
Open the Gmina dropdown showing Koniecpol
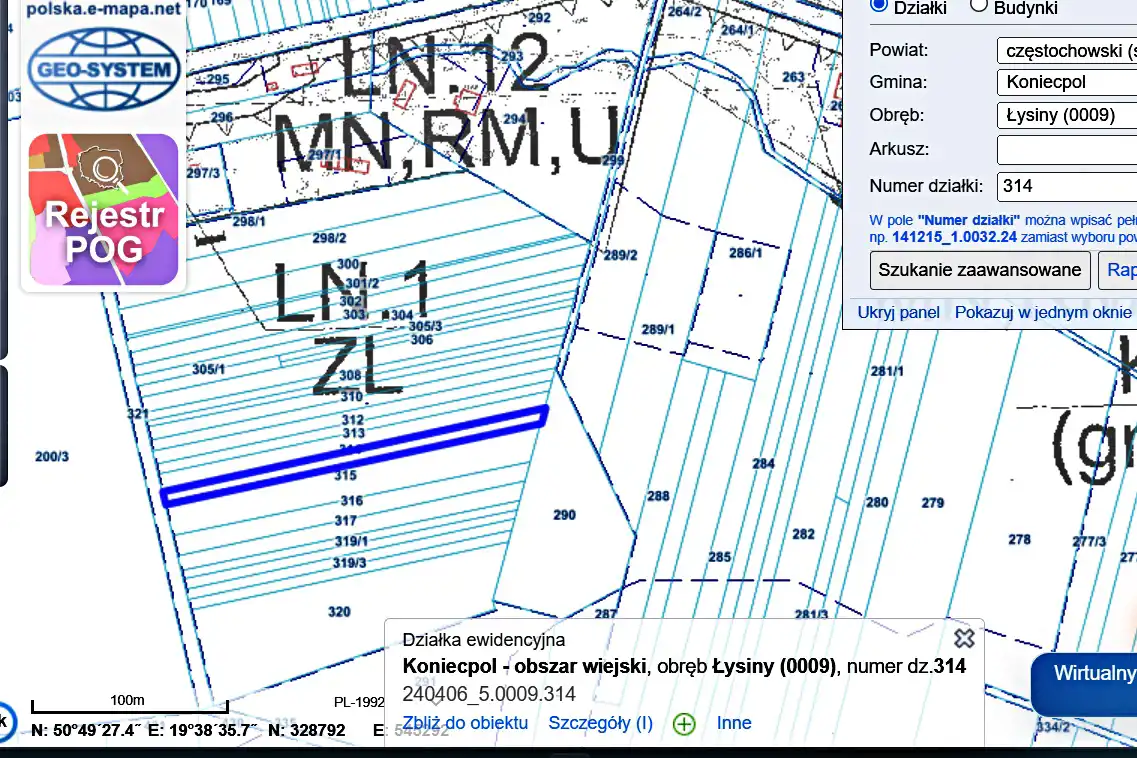coord(1066,82)
